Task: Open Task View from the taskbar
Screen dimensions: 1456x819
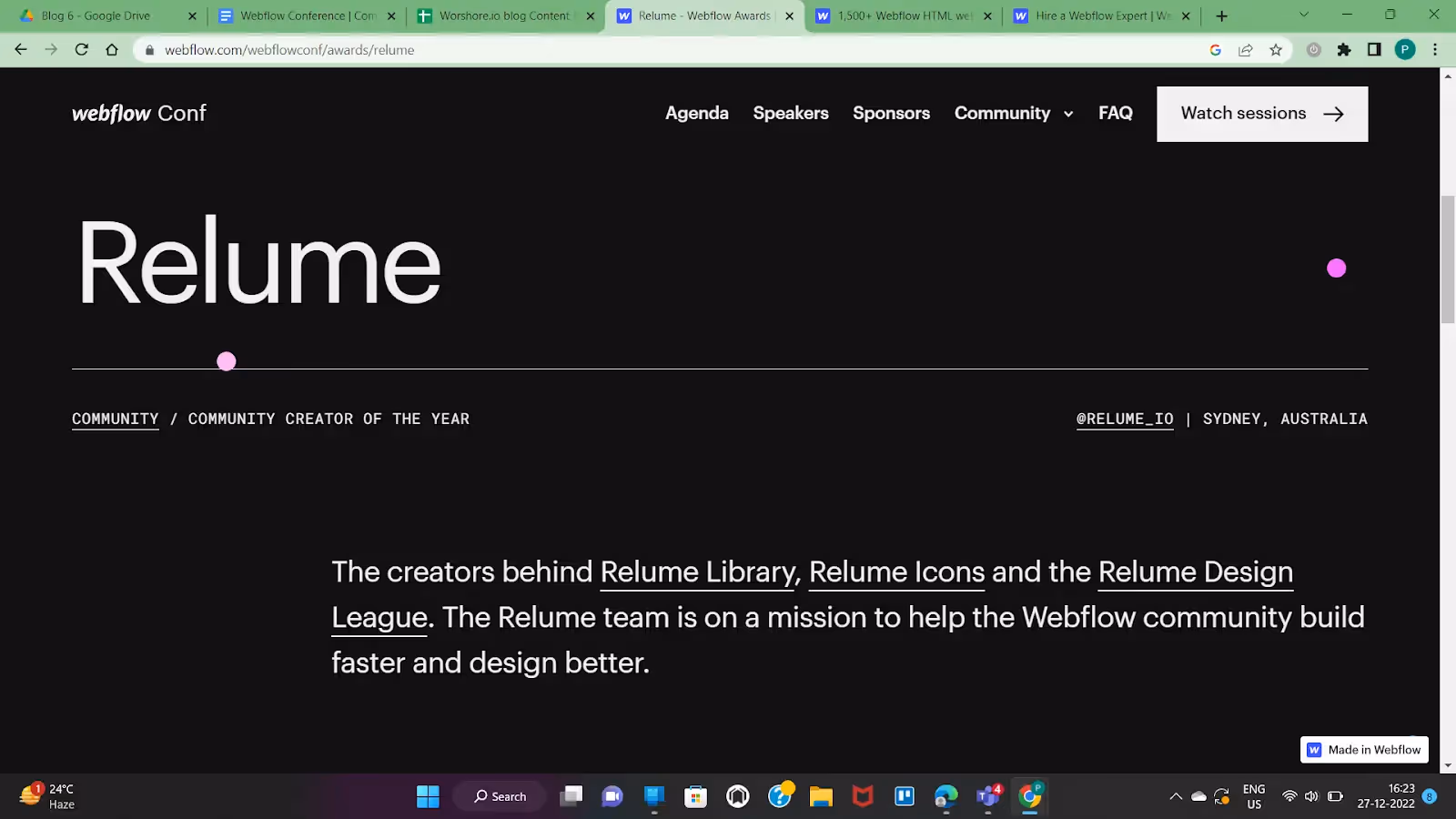Action: [x=571, y=796]
